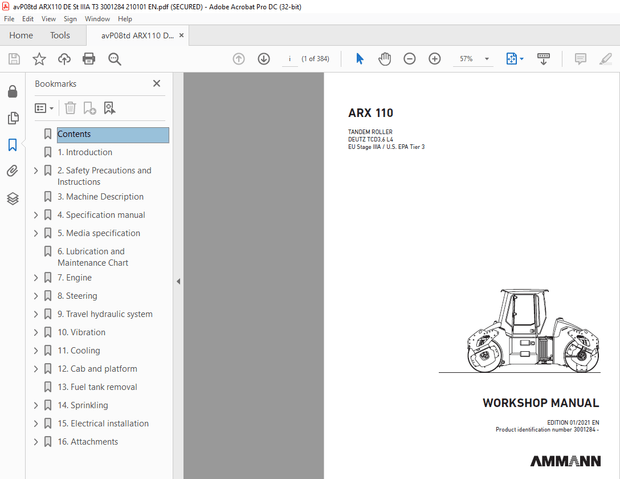Viewport: 620px width, 479px height.
Task: Choose the selection arrow tool
Action: [x=359, y=59]
